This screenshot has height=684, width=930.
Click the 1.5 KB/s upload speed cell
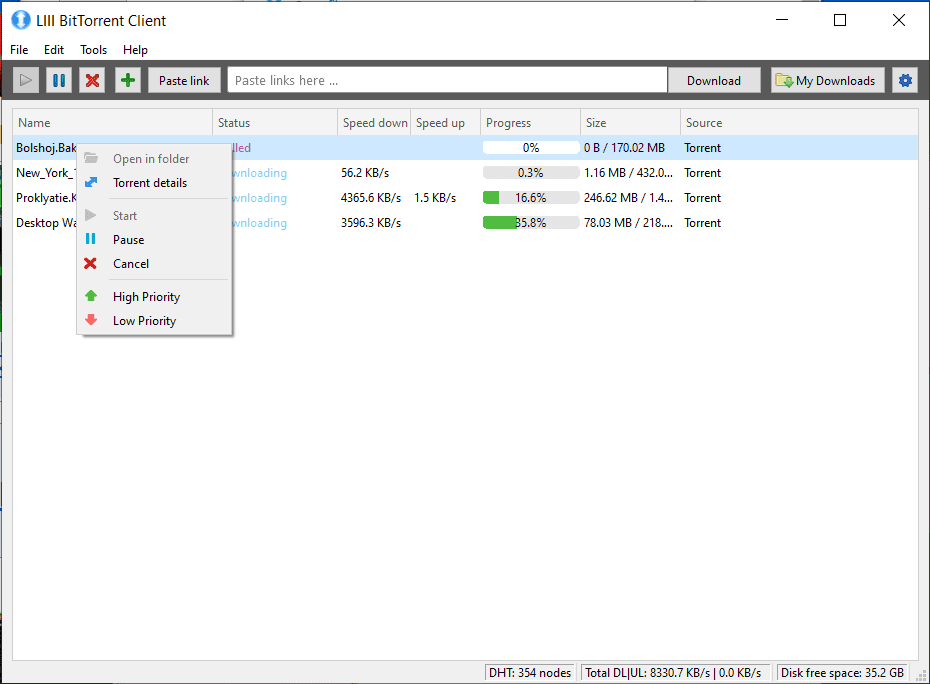click(x=435, y=198)
